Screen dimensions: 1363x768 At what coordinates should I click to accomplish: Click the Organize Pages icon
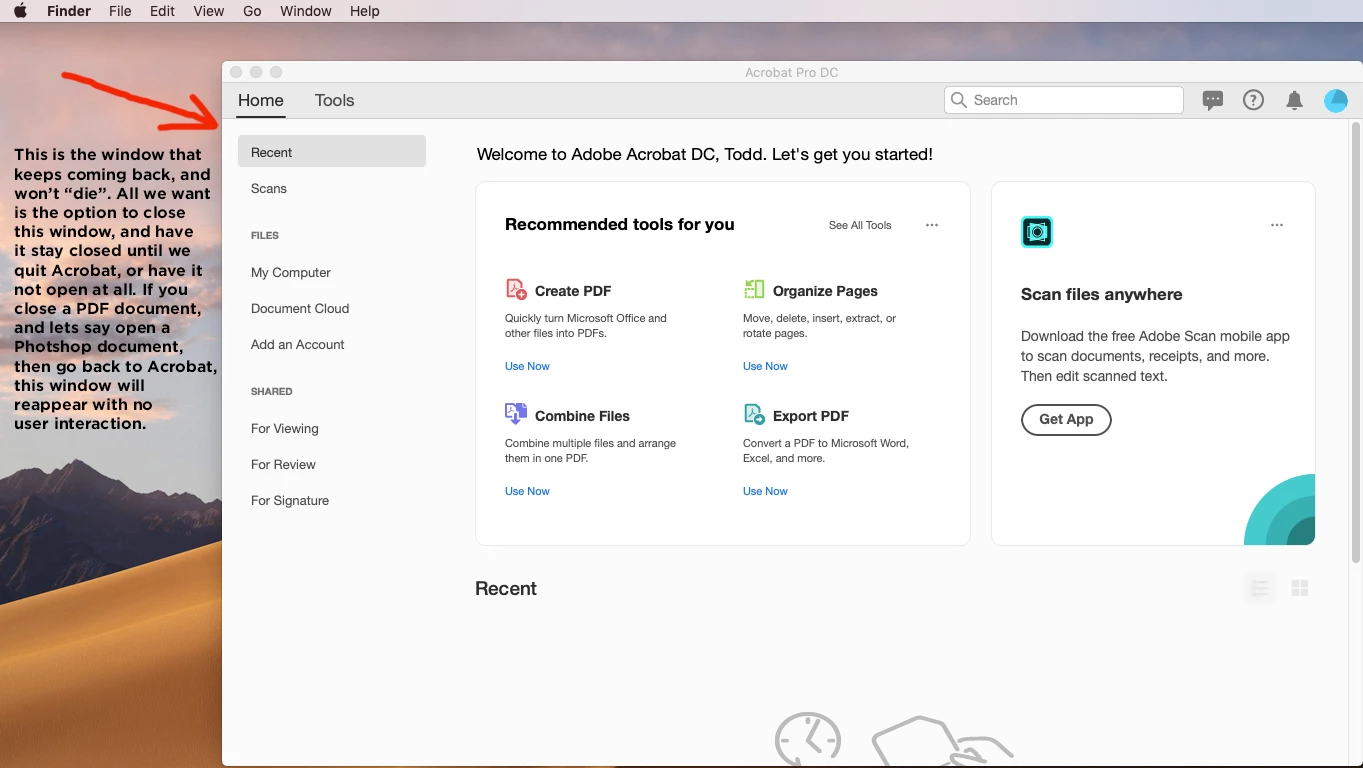click(754, 290)
